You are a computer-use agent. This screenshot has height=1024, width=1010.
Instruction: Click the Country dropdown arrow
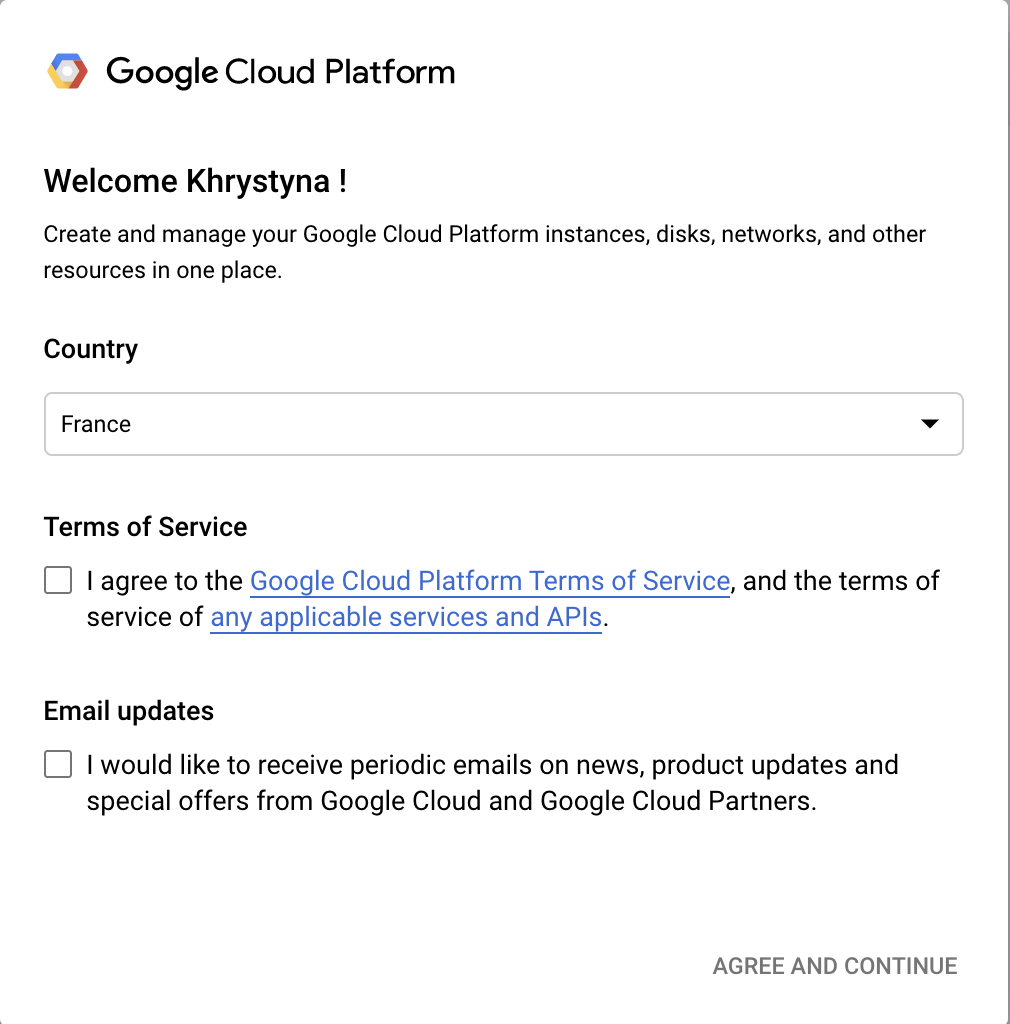coord(930,424)
